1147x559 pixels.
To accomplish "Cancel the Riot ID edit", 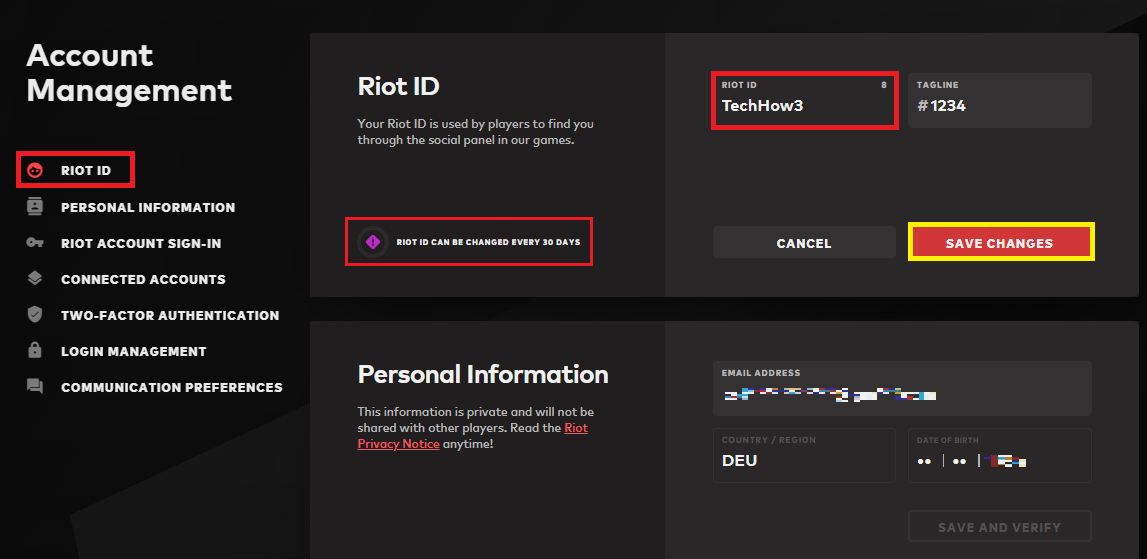I will pos(804,243).
